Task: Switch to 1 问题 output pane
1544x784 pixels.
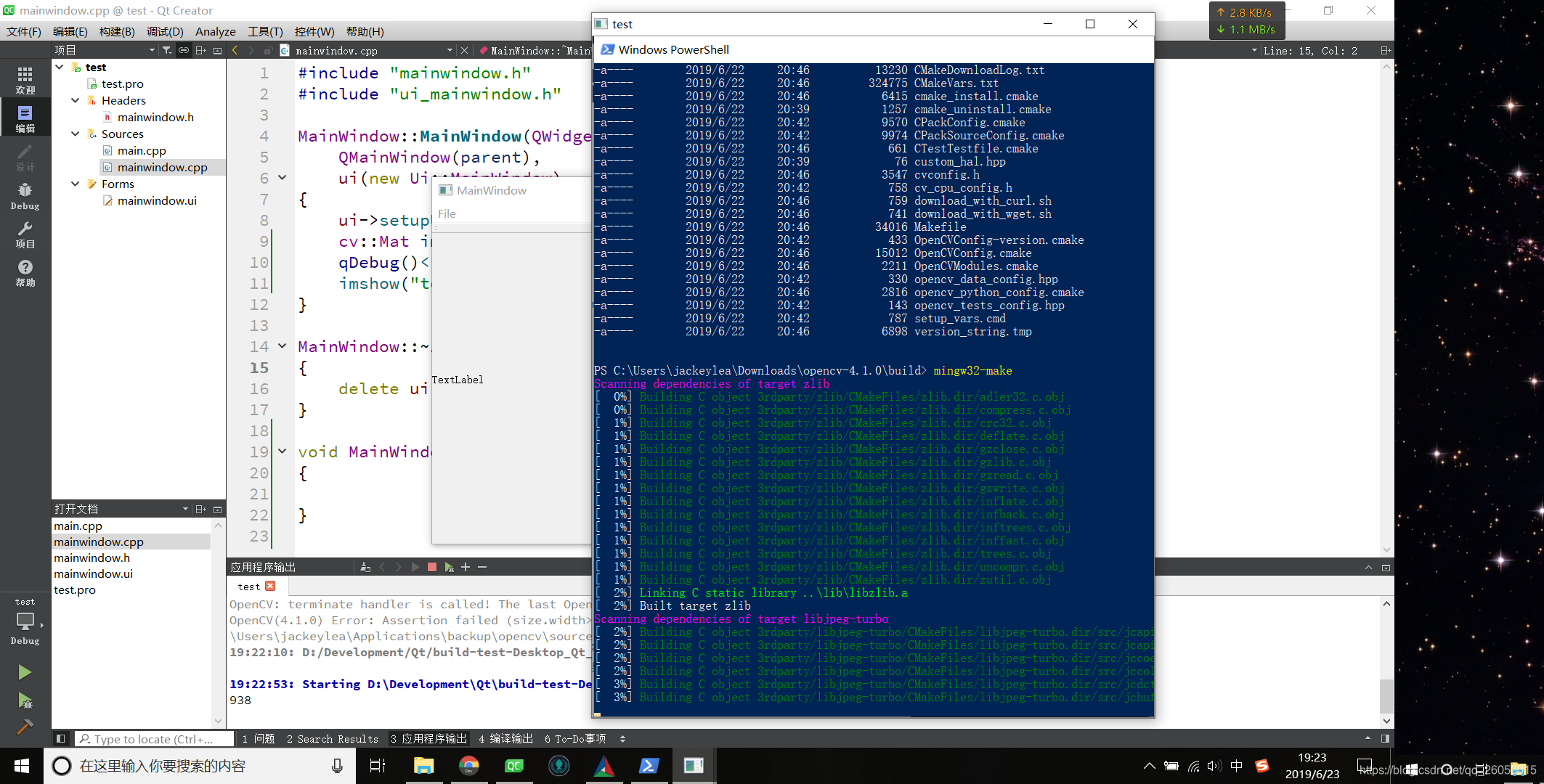Action: (x=258, y=738)
